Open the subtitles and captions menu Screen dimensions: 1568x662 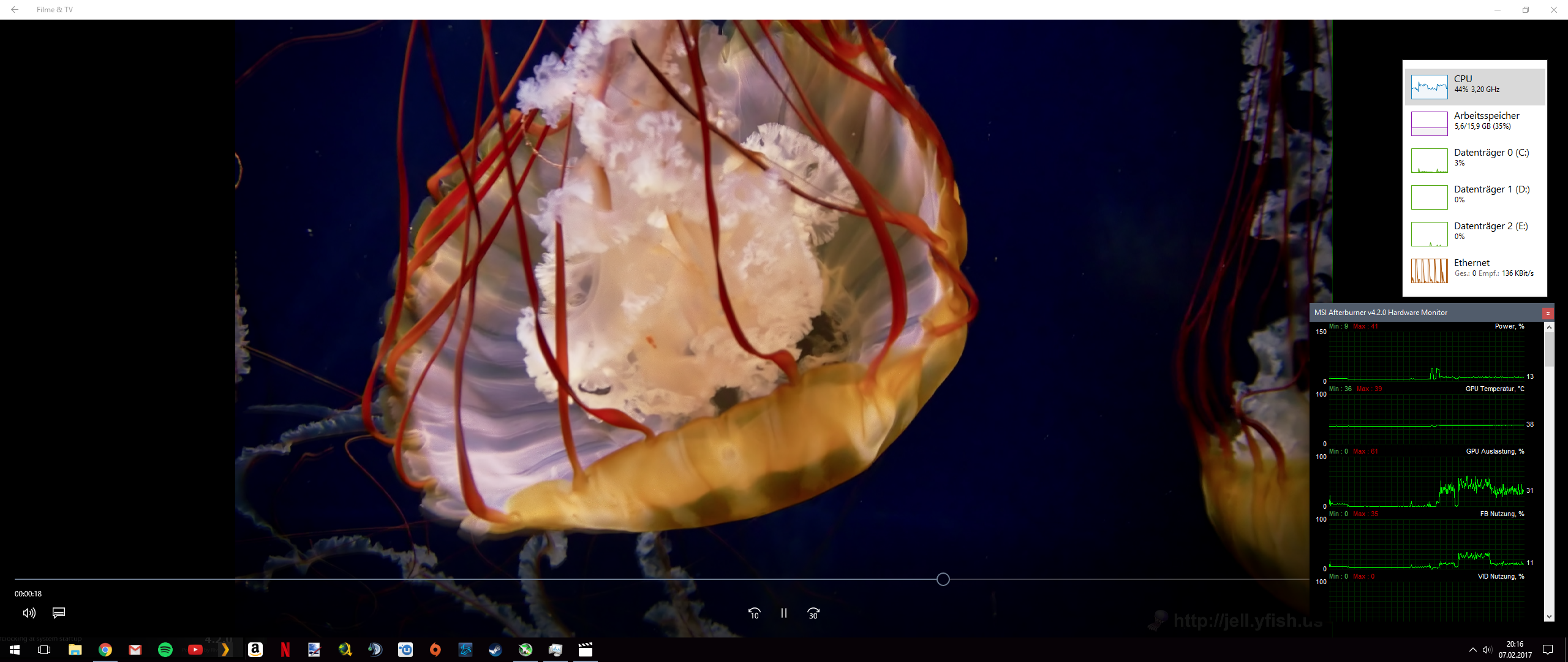point(59,613)
